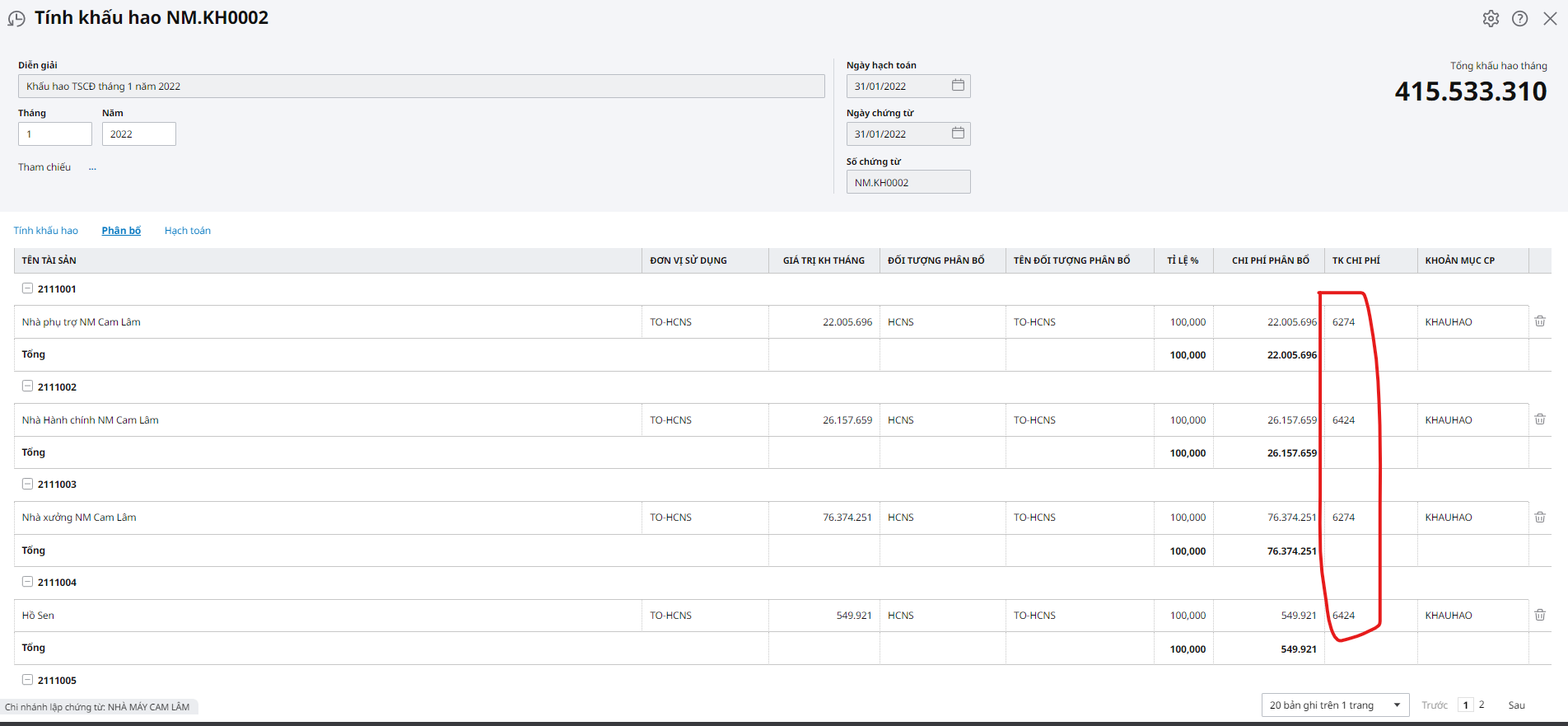The height and width of the screenshot is (726, 1568).
Task: Collapse group 2111001
Action: (28, 288)
